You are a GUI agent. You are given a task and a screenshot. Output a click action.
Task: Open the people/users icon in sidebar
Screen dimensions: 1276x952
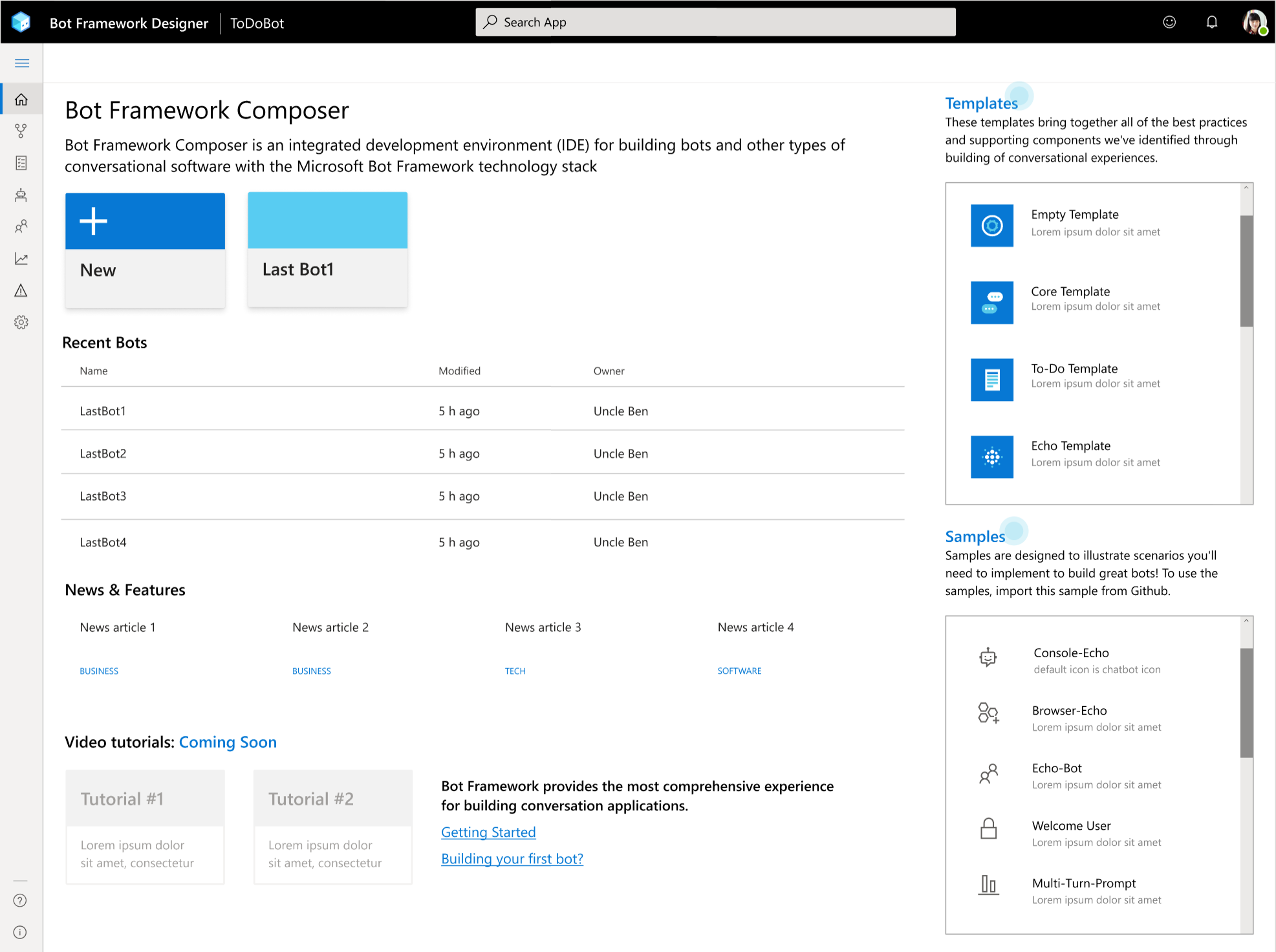(21, 226)
